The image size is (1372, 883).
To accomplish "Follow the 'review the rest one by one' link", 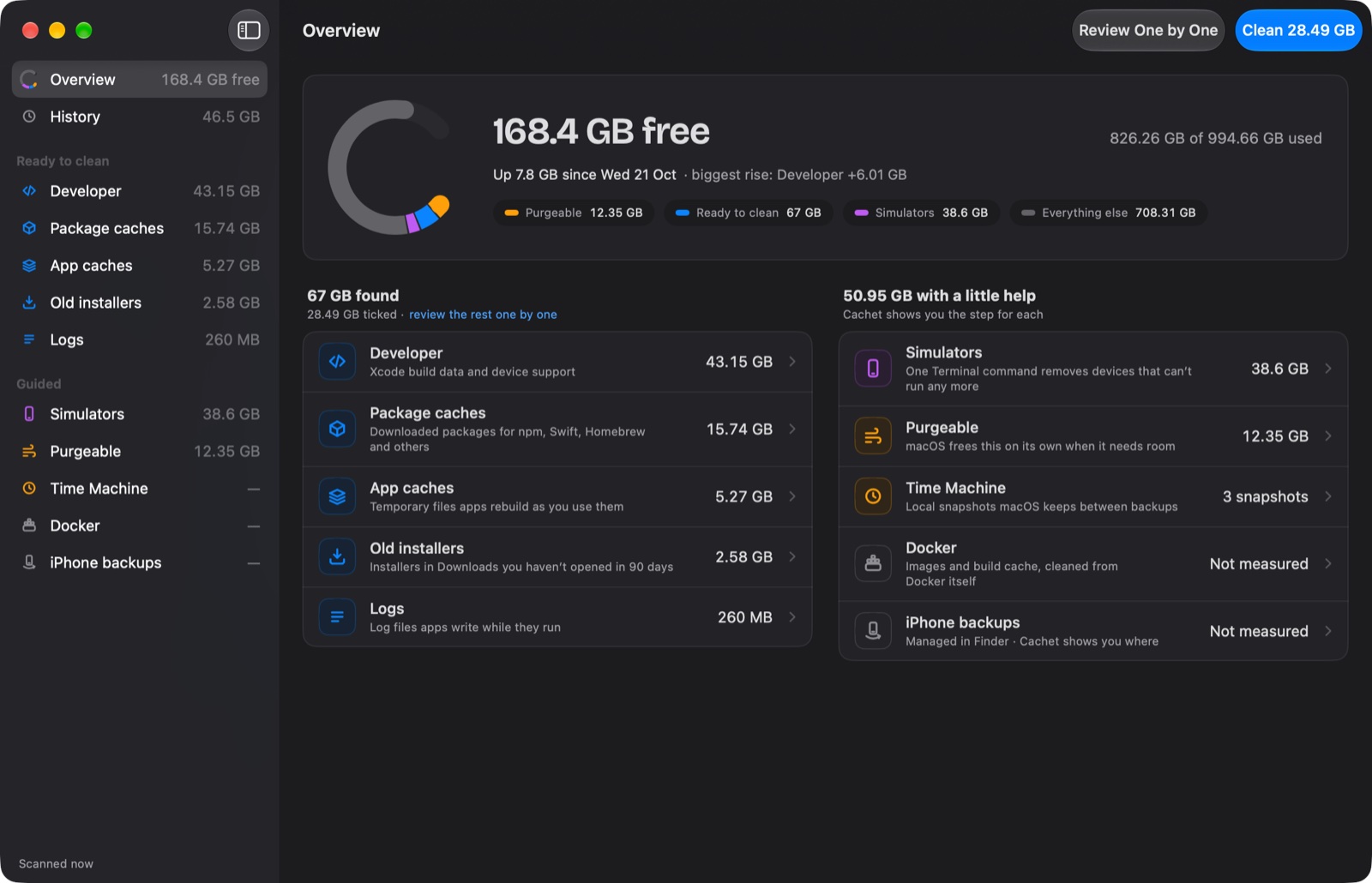I will [483, 315].
